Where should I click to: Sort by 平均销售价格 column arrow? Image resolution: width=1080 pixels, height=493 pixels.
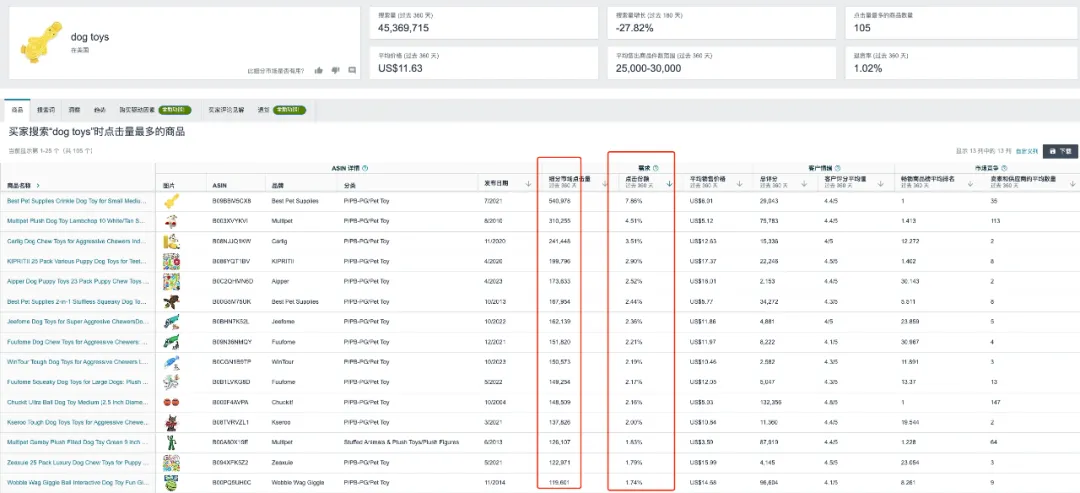point(741,183)
